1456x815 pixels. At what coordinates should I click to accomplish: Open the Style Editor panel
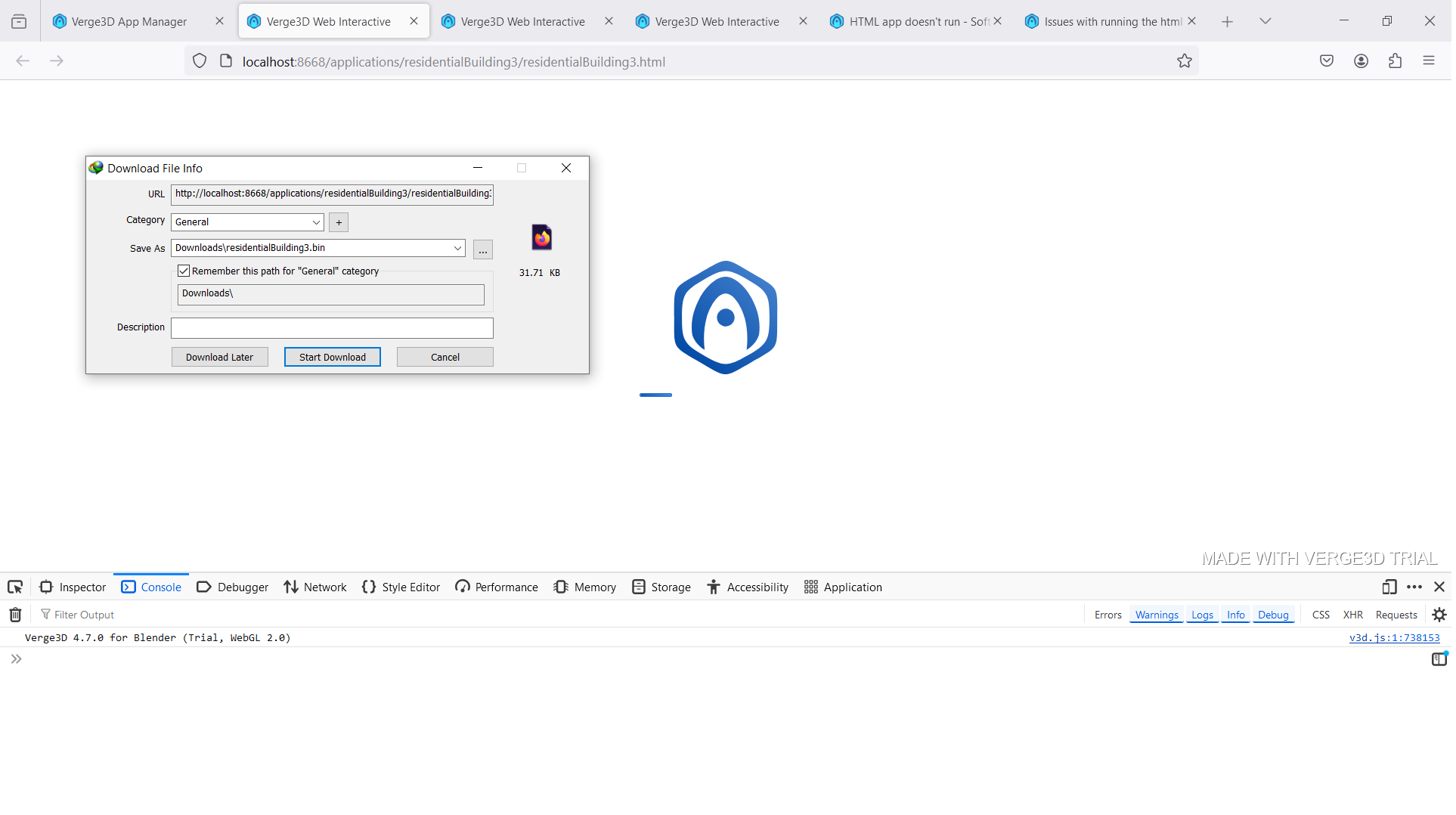(x=401, y=587)
